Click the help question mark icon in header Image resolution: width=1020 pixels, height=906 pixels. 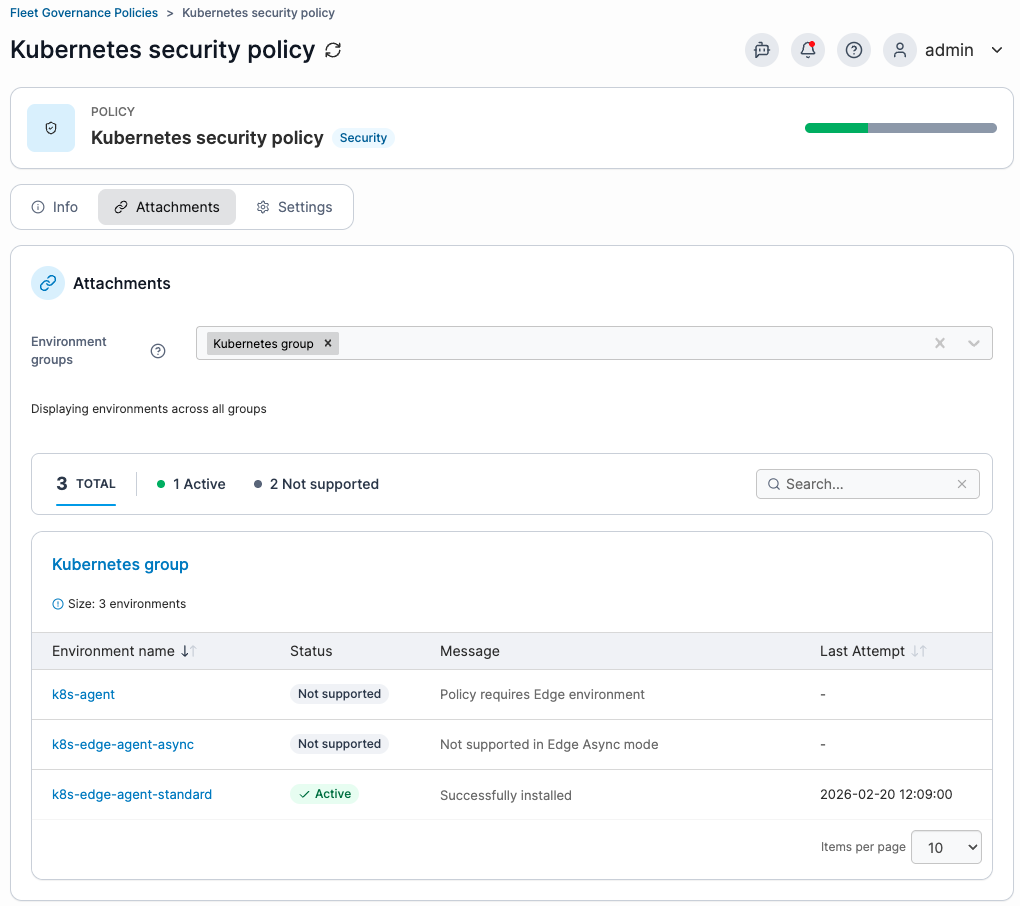coord(853,50)
